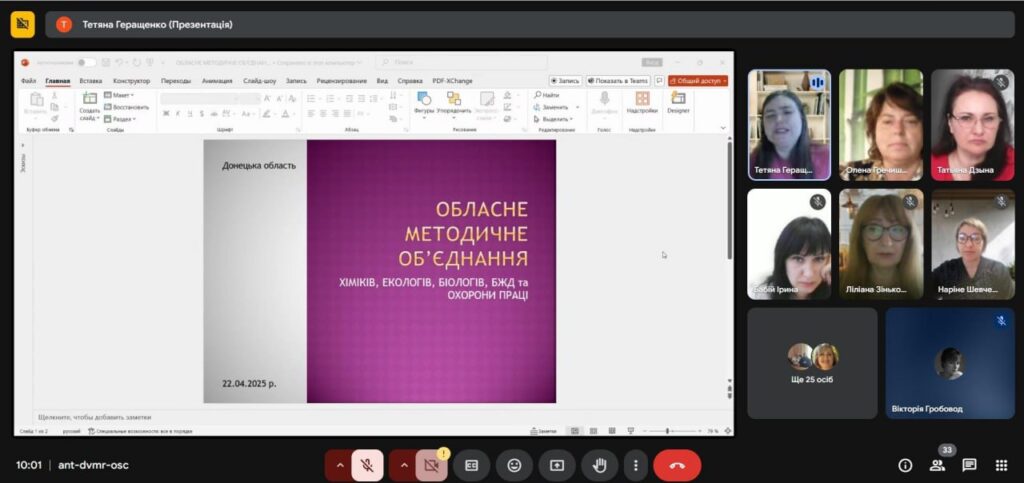Turn on the camera
Image resolution: width=1024 pixels, height=483 pixels.
pyautogui.click(x=432, y=465)
